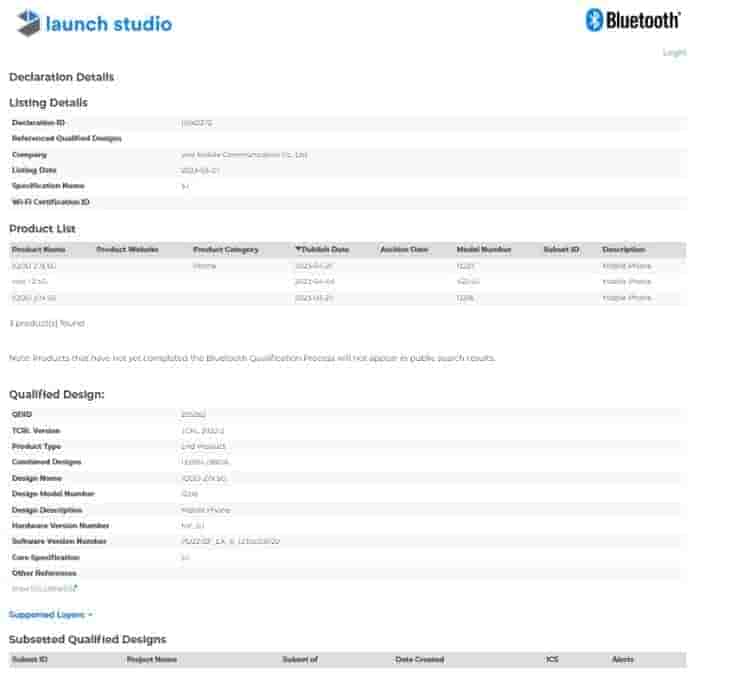
Task: Sort by the Product Category column header
Action: click(x=225, y=249)
